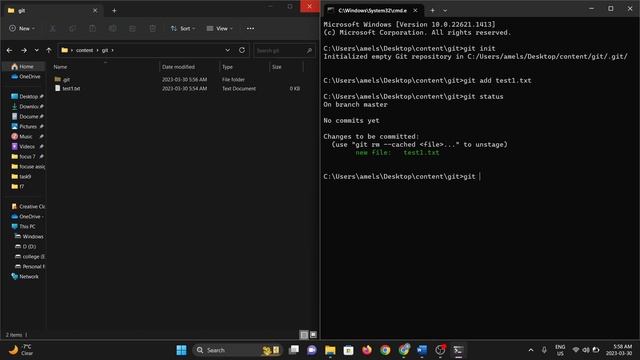Show hidden system tray icons
The height and width of the screenshot is (360, 640).
[531, 350]
